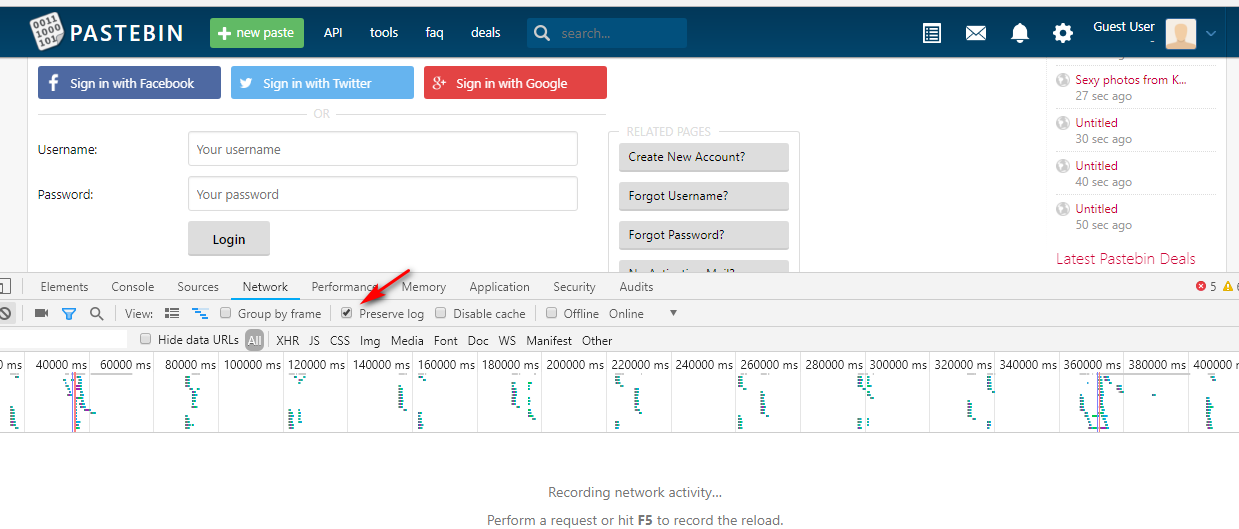Open my pastes list icon
The width and height of the screenshot is (1239, 529).
(x=931, y=33)
